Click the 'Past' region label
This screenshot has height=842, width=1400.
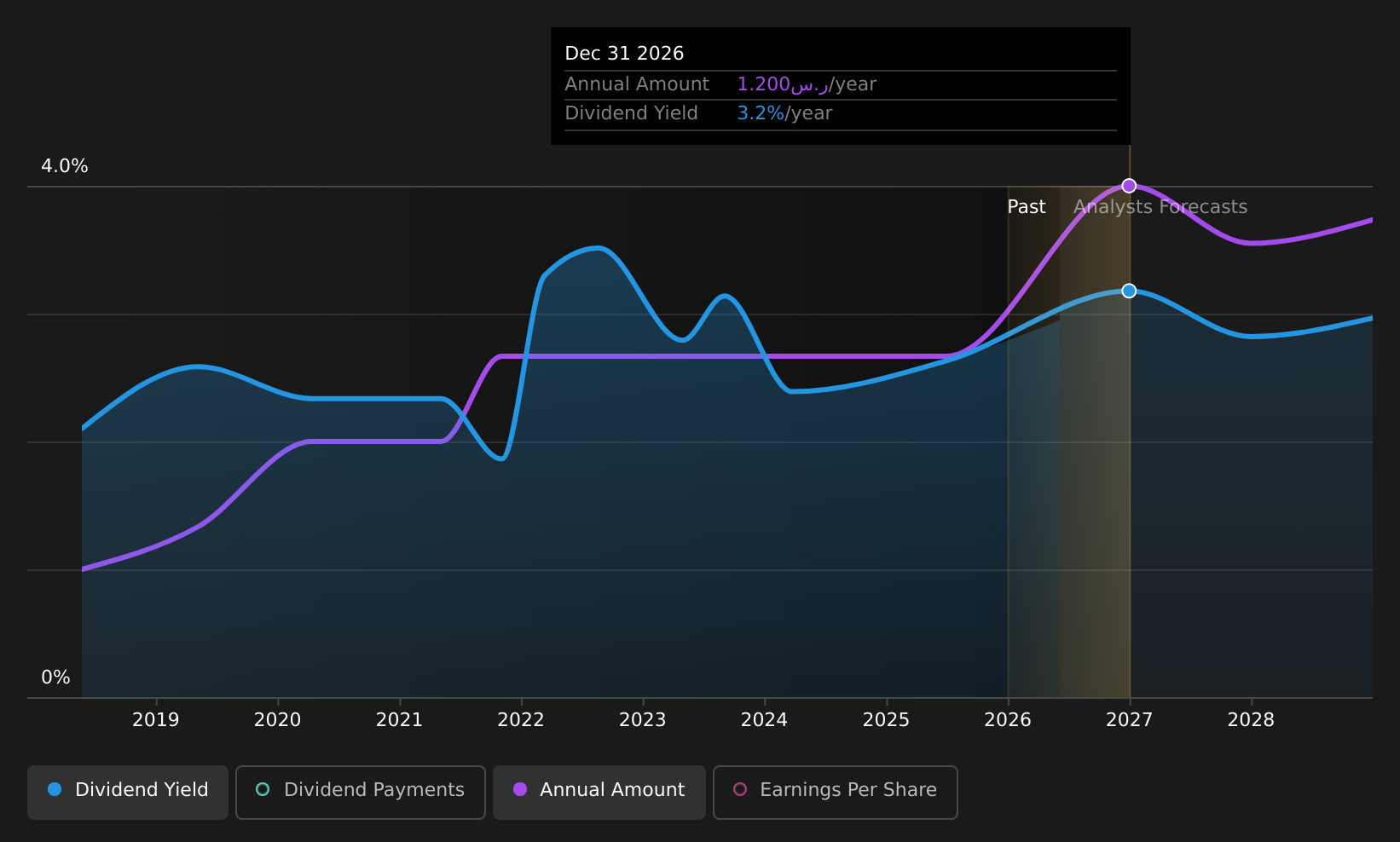coord(1027,207)
